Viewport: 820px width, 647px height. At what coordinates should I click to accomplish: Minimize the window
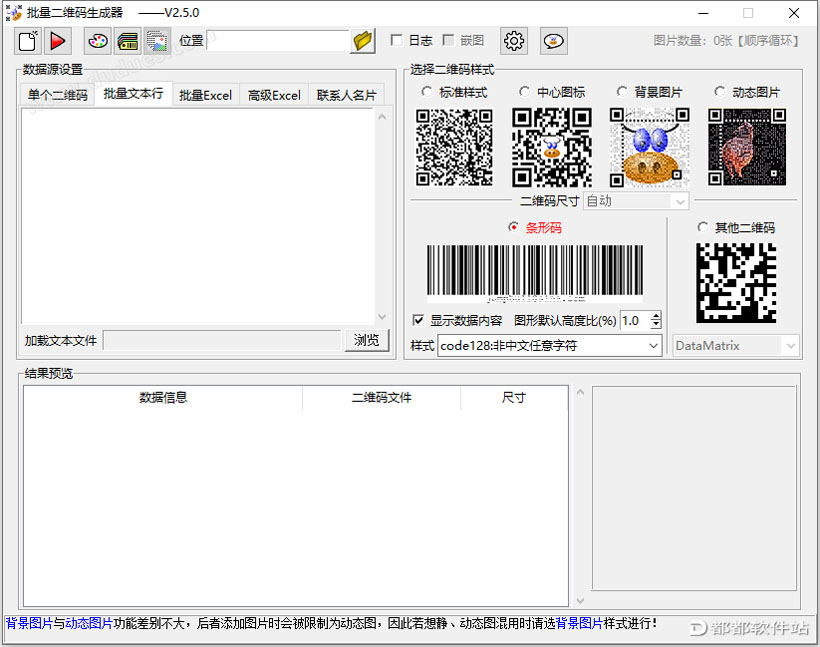click(703, 13)
